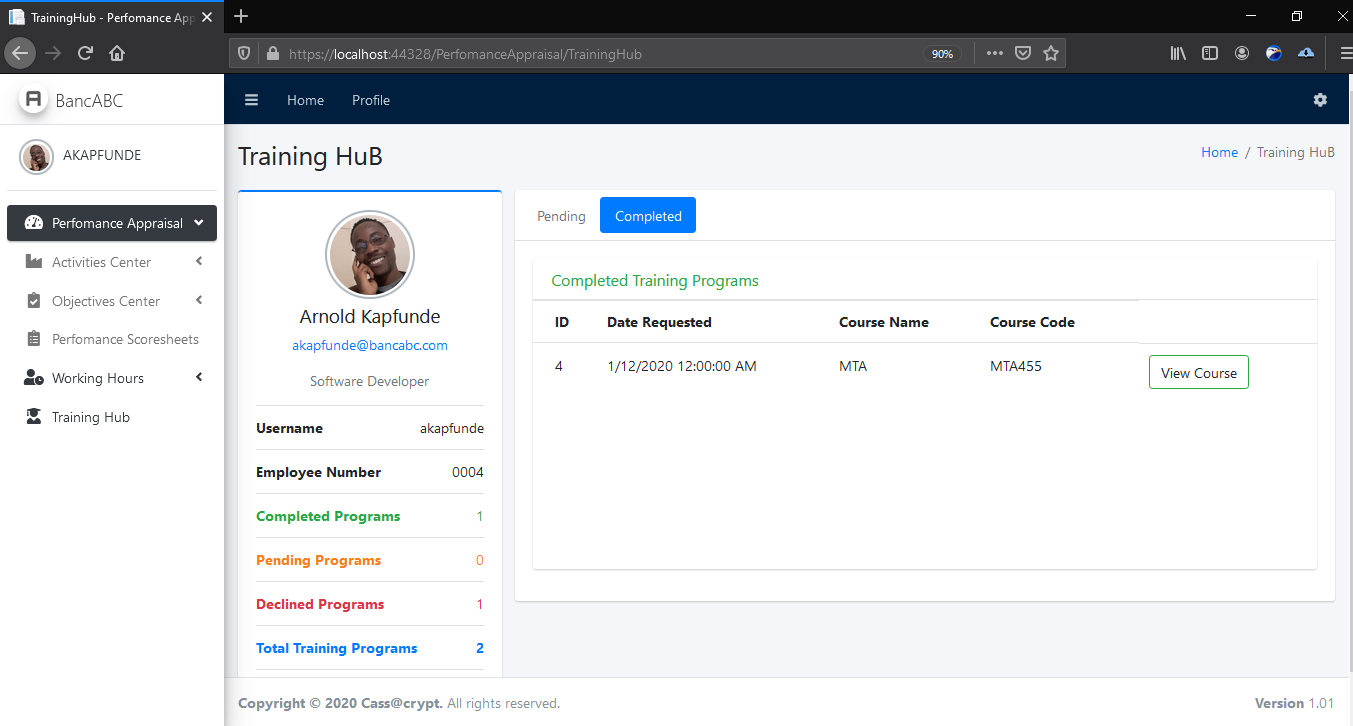
Task: Click akapfunde@bancabc.com email link
Action: 370,345
